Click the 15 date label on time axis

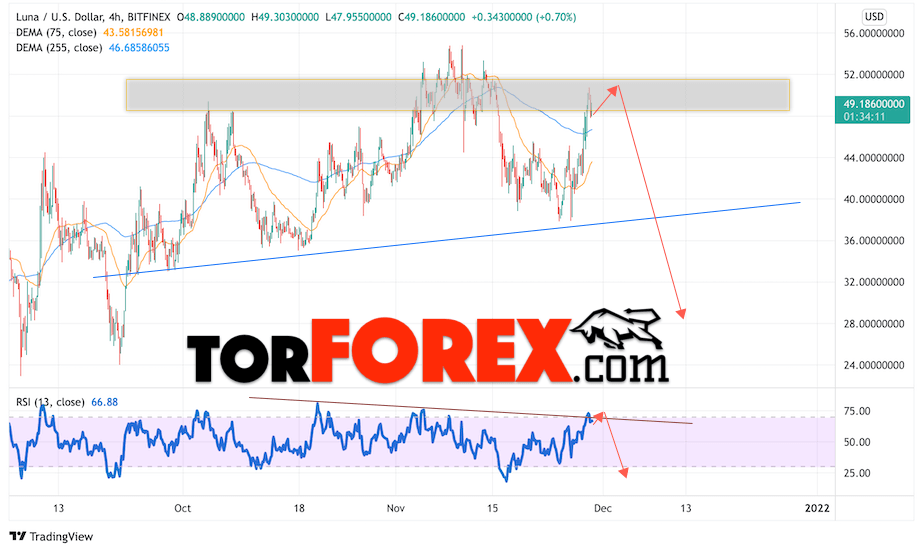[492, 508]
